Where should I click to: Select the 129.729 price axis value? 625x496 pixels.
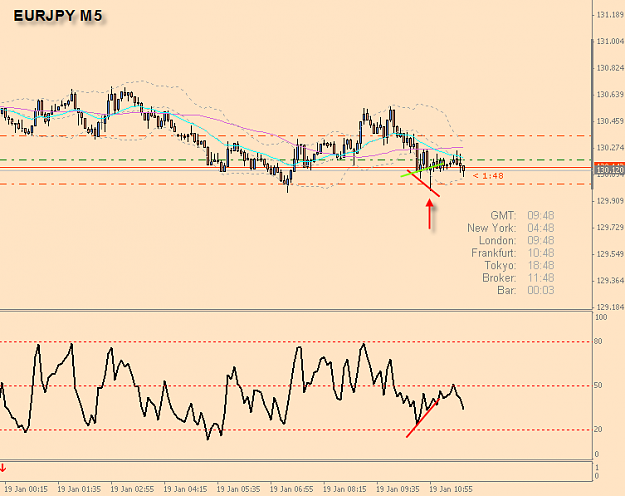coord(610,227)
